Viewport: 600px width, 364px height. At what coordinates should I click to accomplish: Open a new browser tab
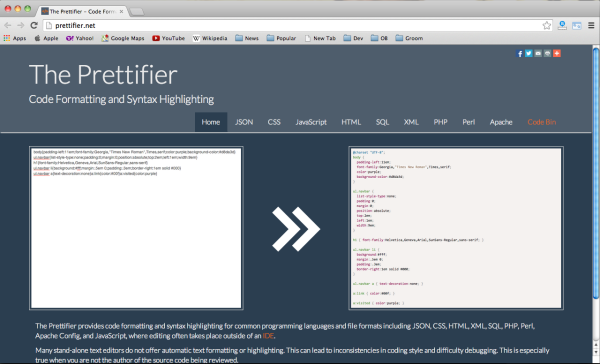coord(137,12)
